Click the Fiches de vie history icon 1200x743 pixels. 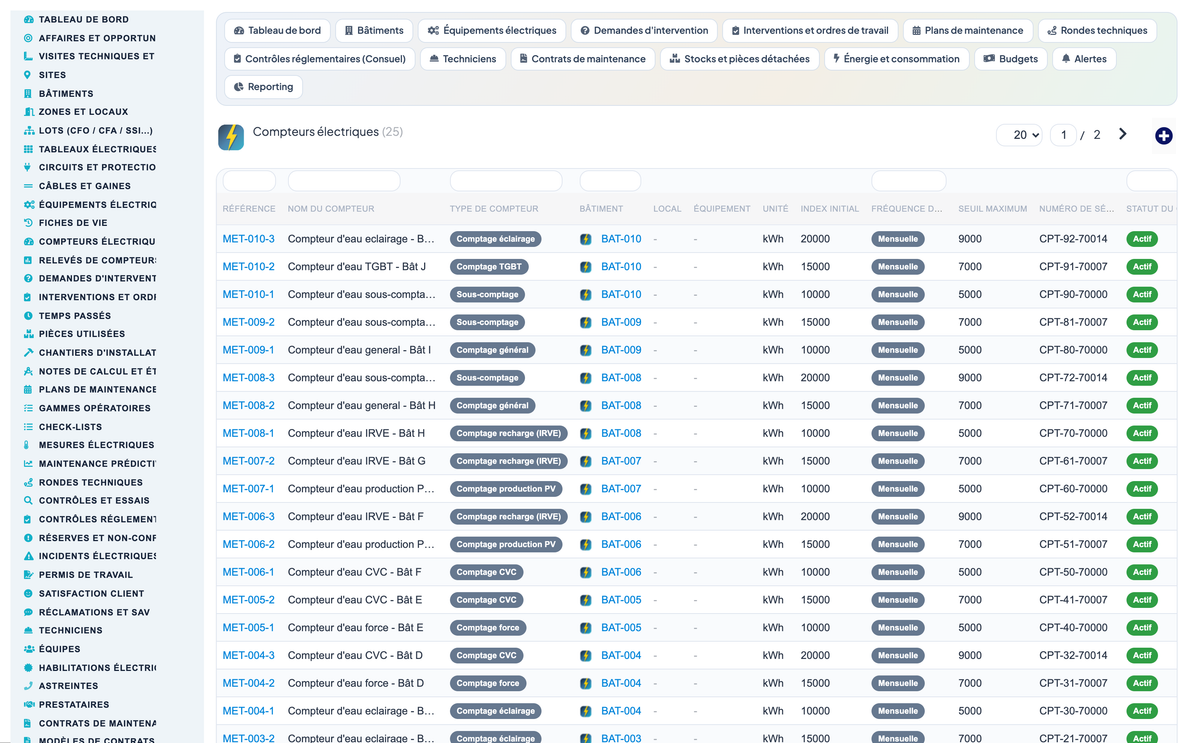28,223
